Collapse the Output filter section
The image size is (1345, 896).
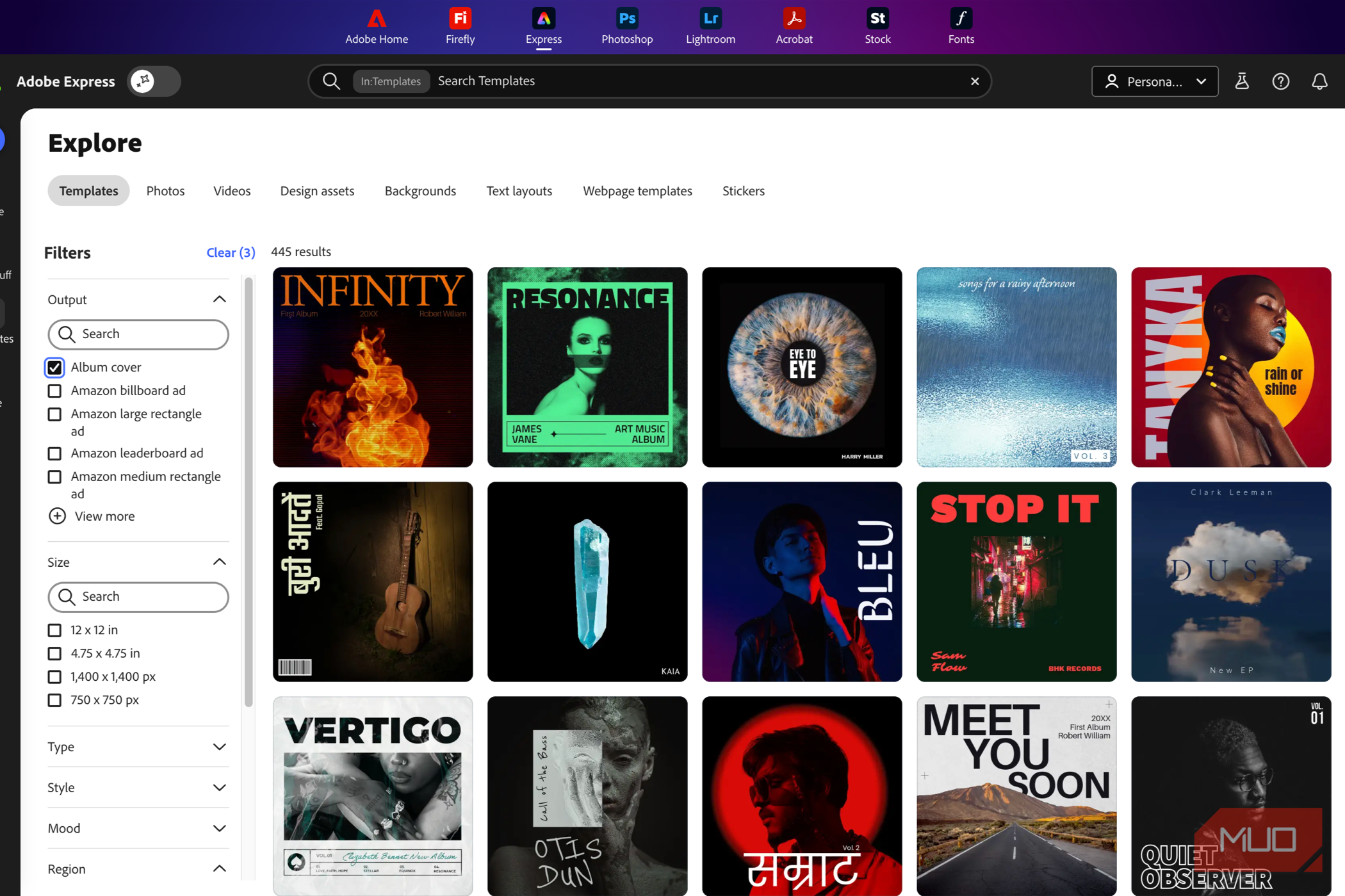[x=219, y=300]
